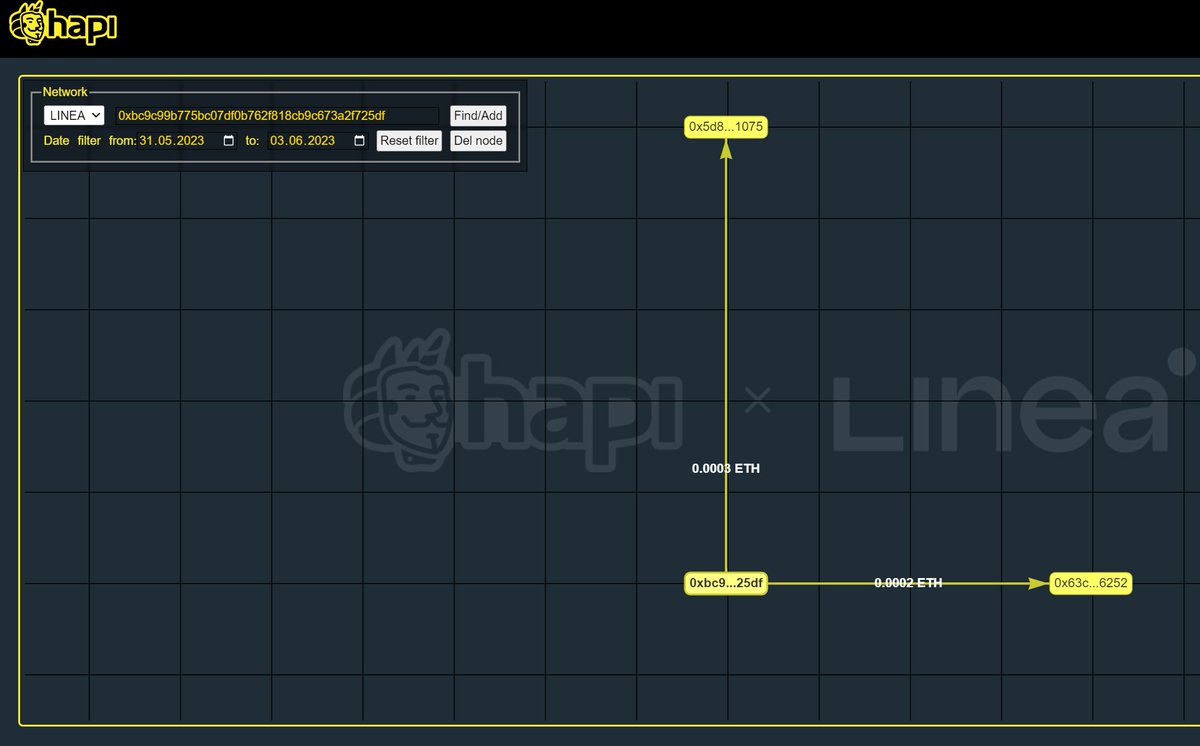This screenshot has height=746, width=1200.
Task: Click the Network legend label
Action: 65,92
